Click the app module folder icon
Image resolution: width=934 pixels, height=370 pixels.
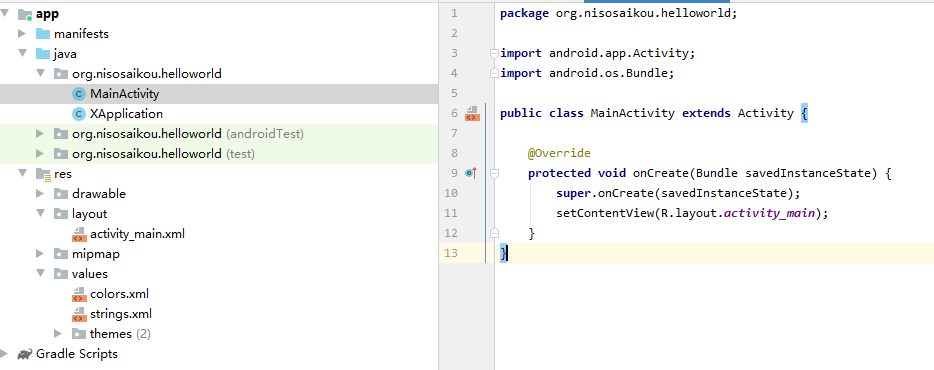coord(25,14)
